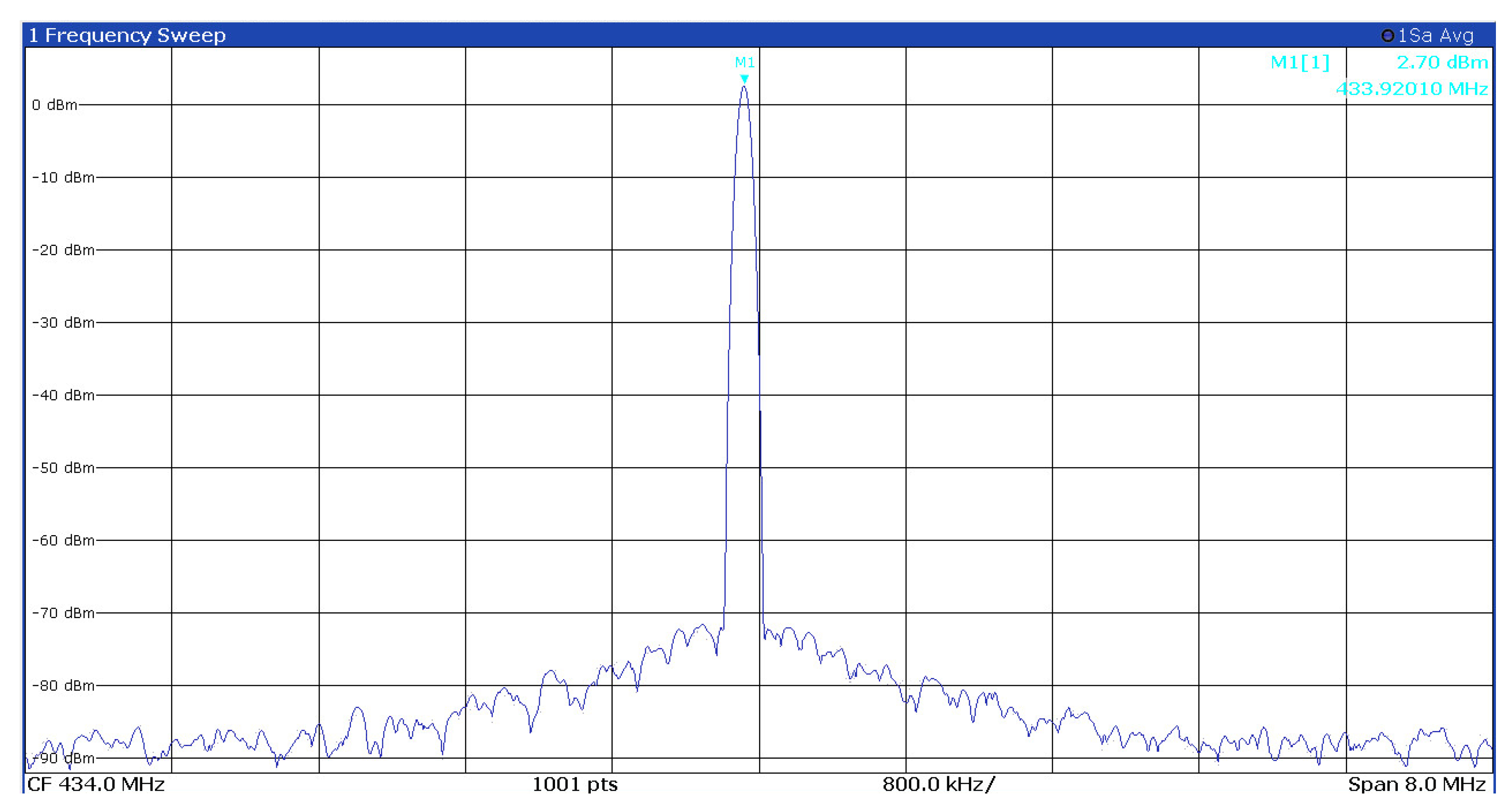Select the -50 dBm axis label

[63, 467]
